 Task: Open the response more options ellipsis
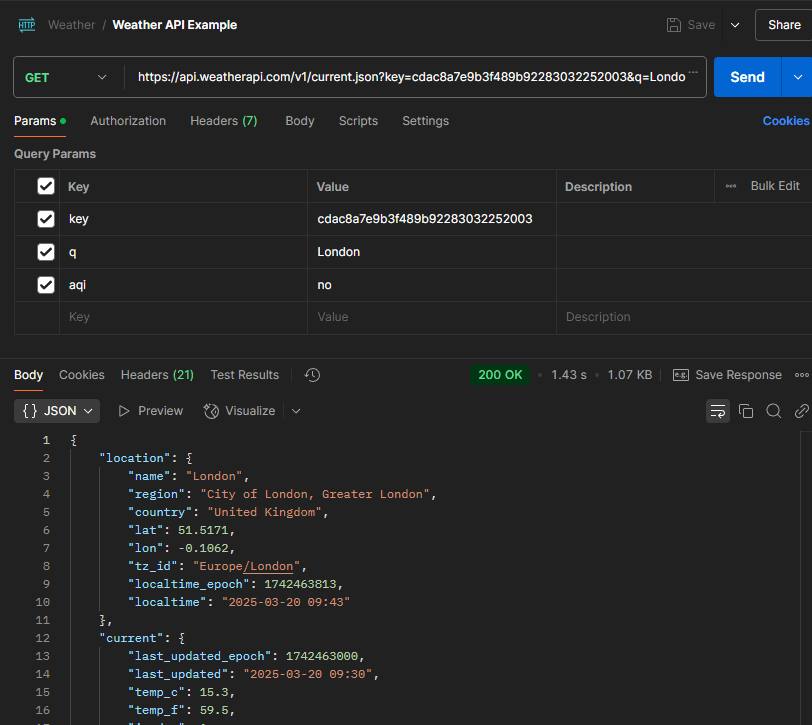[801, 375]
